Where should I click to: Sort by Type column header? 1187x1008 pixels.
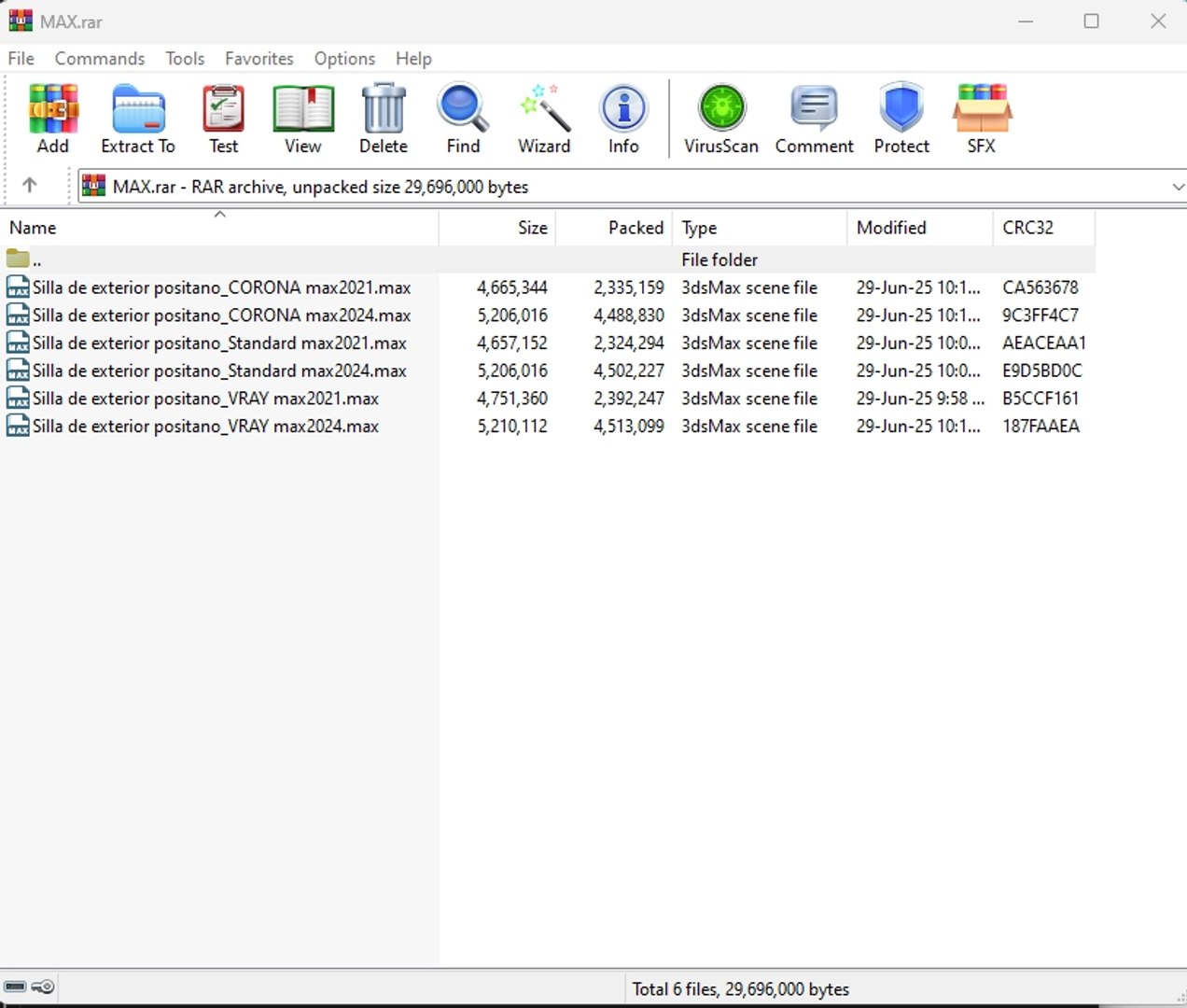(x=760, y=228)
